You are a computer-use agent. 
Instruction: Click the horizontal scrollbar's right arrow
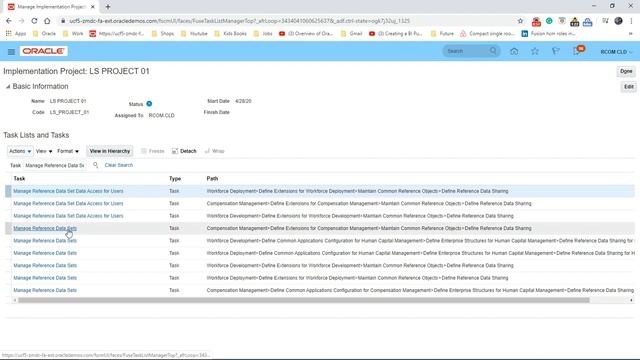pos(631,300)
